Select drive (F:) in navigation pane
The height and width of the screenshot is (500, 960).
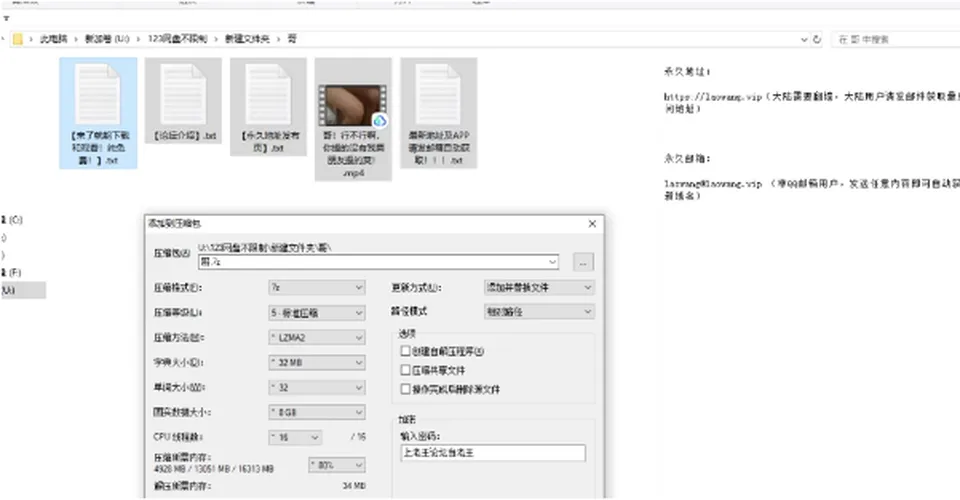(12, 272)
